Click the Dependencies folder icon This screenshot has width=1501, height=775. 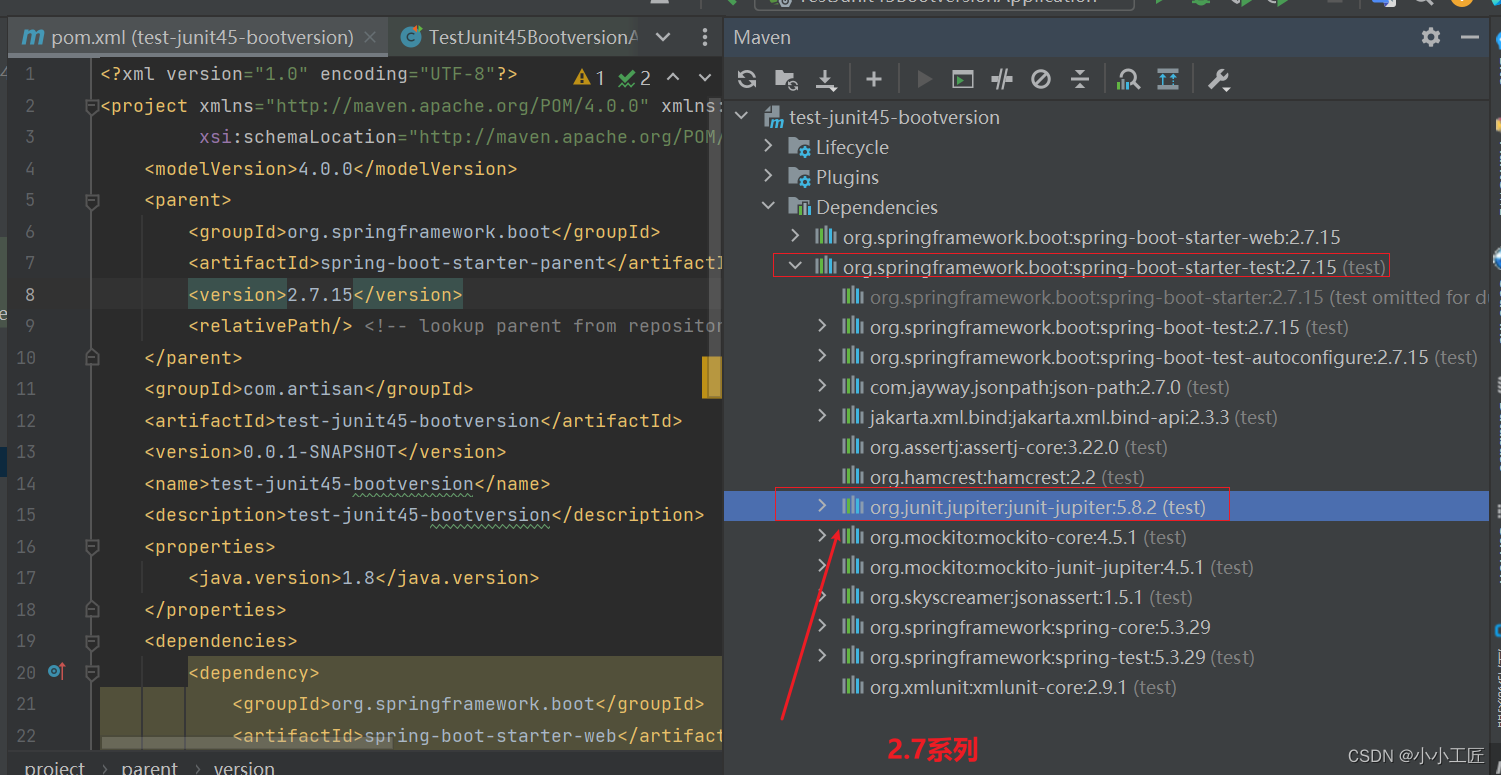[x=799, y=207]
